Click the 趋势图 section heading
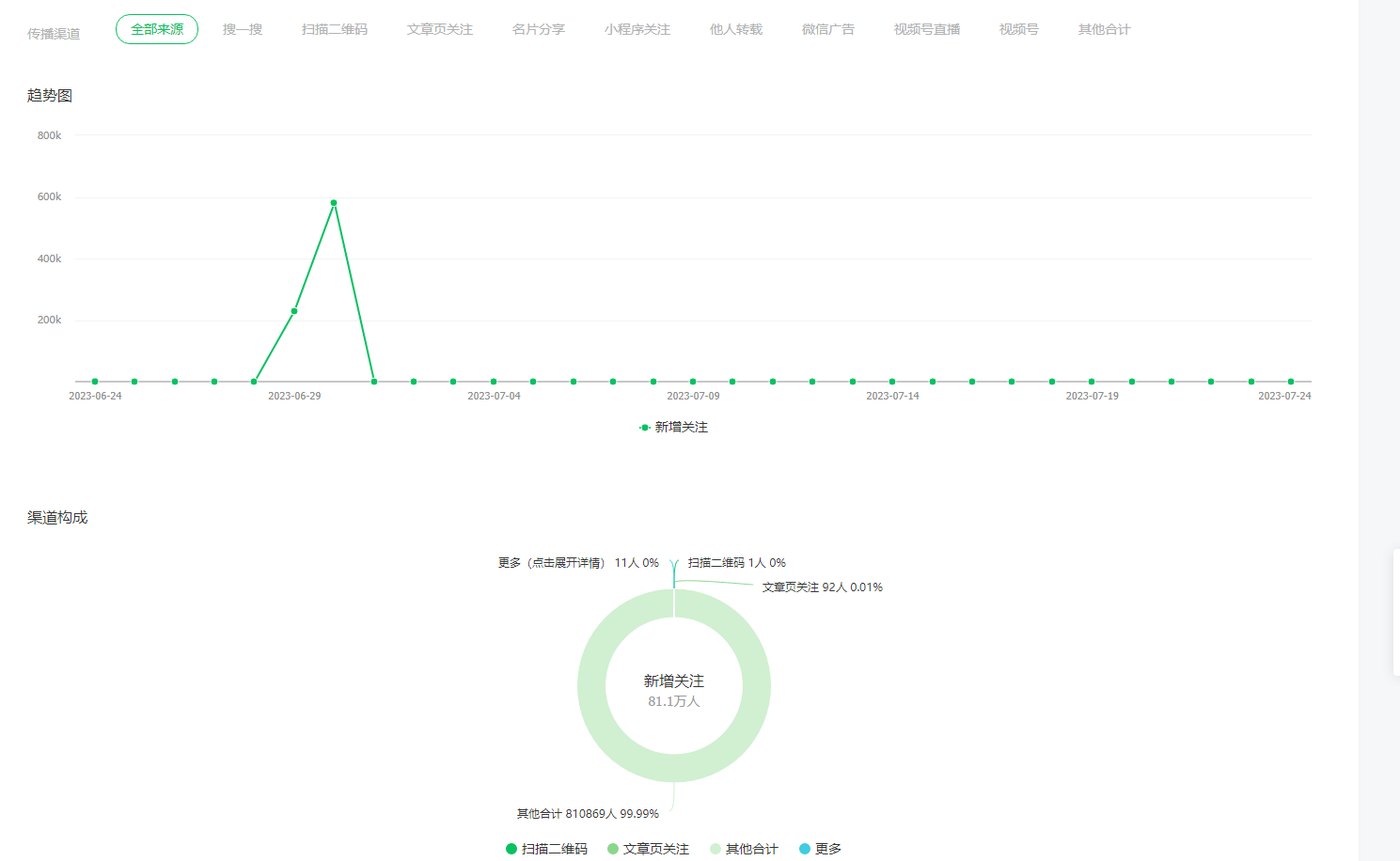Viewport: 1400px width, 861px height. (x=50, y=96)
